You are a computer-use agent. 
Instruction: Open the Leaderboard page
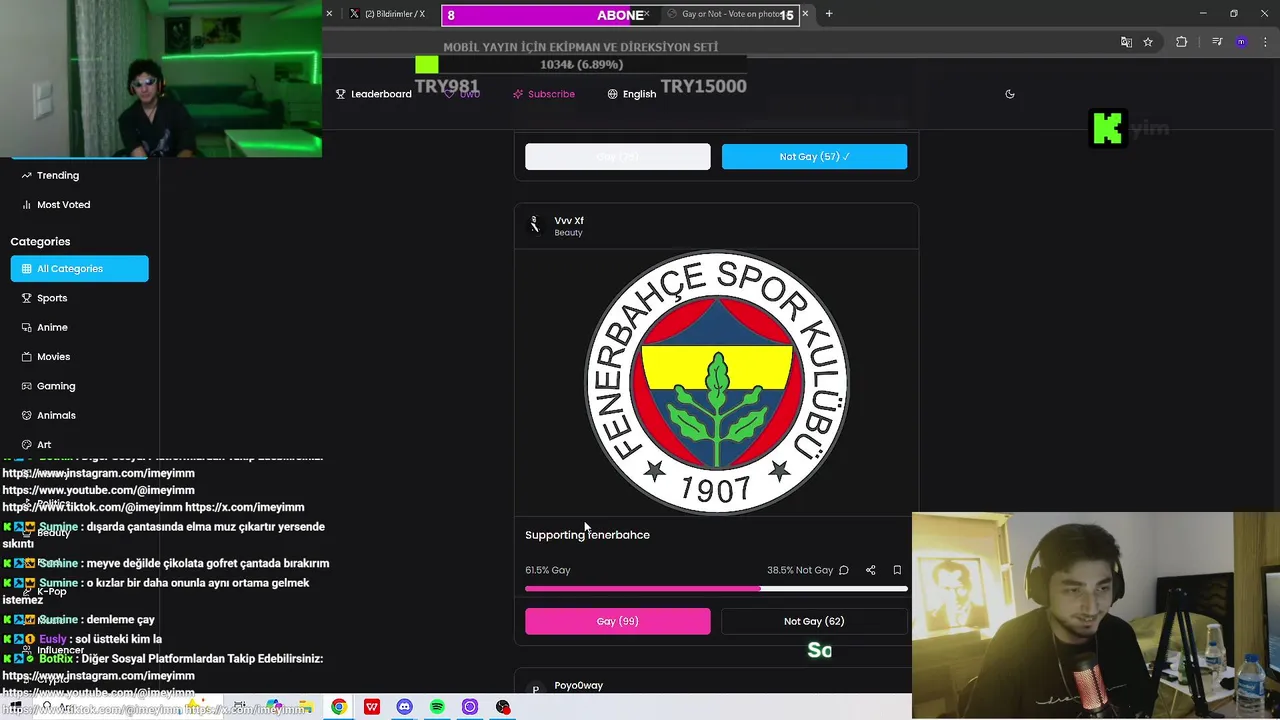tap(374, 94)
